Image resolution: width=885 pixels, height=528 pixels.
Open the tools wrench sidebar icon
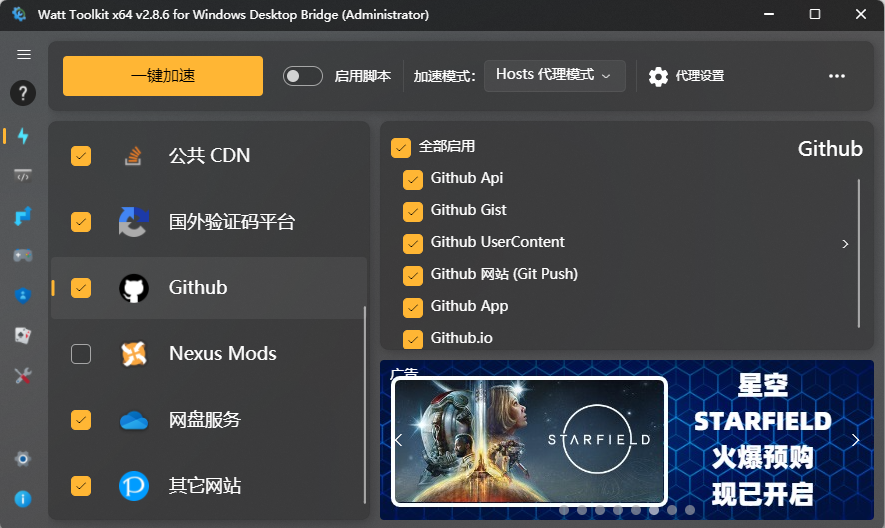point(23,376)
